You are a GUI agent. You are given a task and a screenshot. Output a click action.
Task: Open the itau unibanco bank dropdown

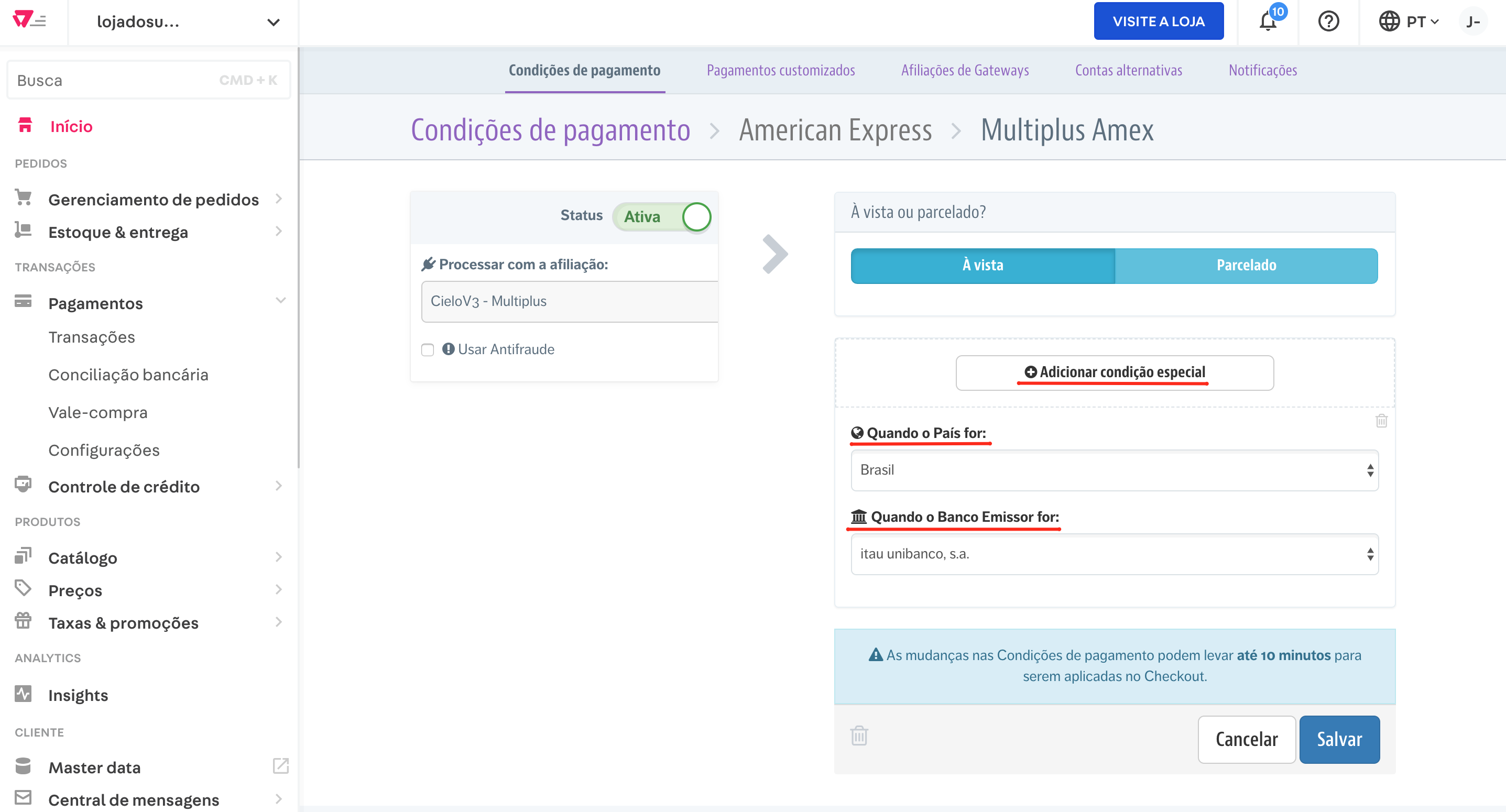1113,554
